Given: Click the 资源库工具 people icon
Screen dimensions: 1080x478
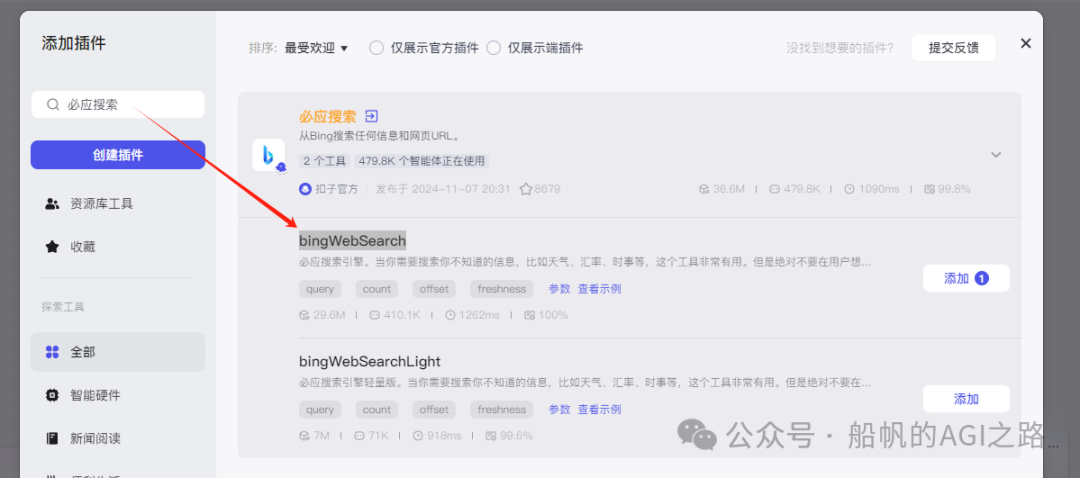Looking at the screenshot, I should coord(52,204).
